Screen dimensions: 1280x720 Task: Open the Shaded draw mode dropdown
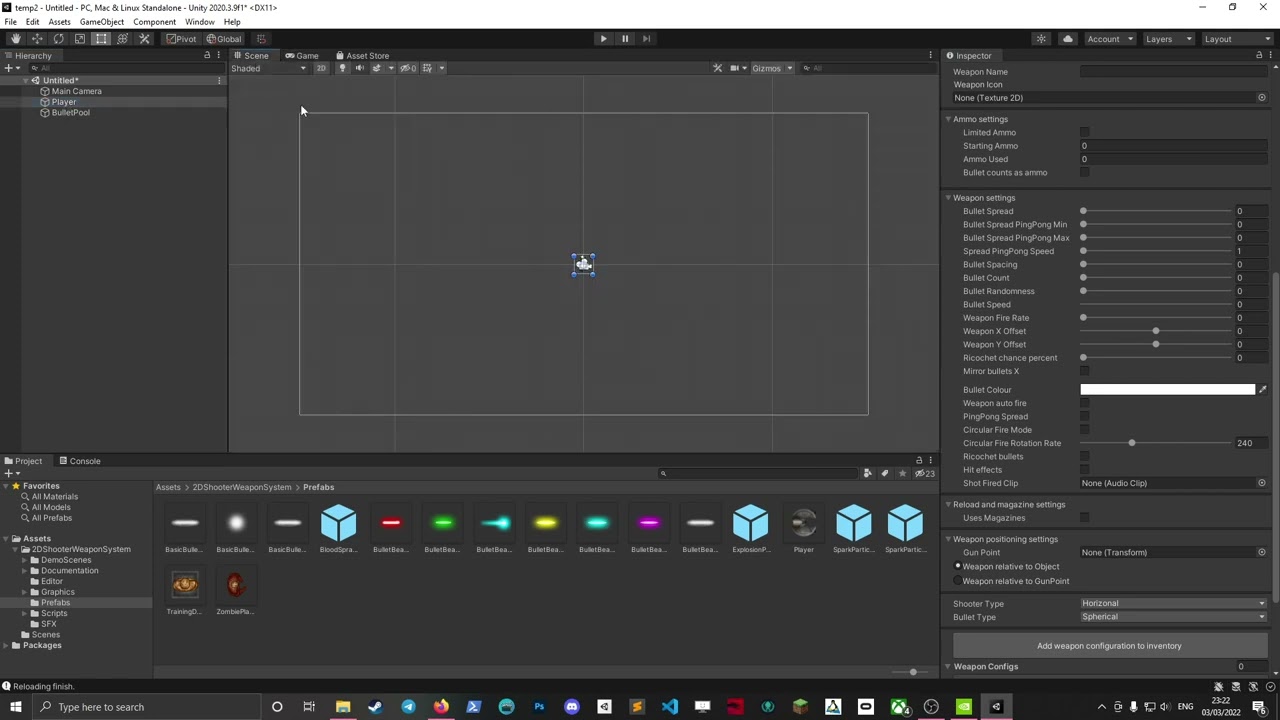tap(268, 68)
